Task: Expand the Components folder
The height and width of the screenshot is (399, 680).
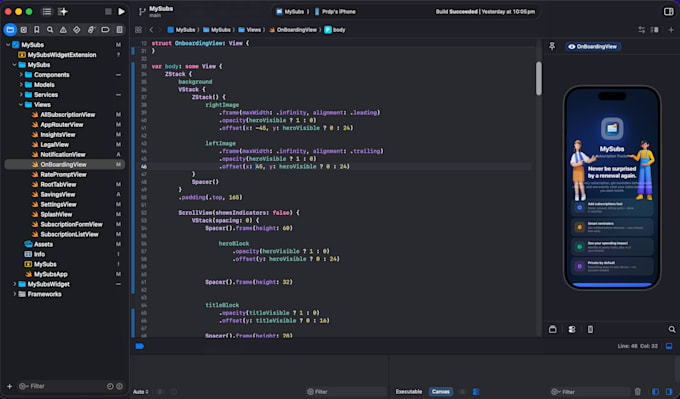Action: tap(21, 75)
